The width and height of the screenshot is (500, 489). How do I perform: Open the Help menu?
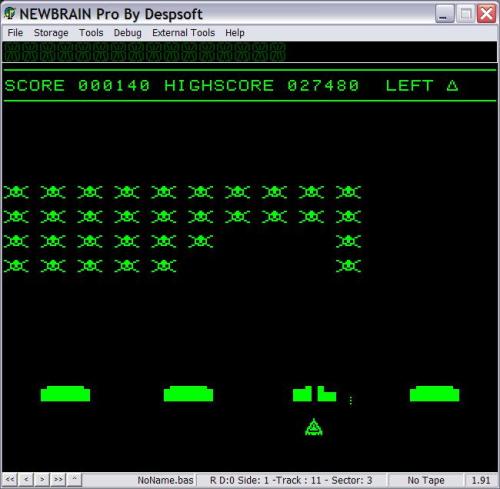[x=235, y=33]
